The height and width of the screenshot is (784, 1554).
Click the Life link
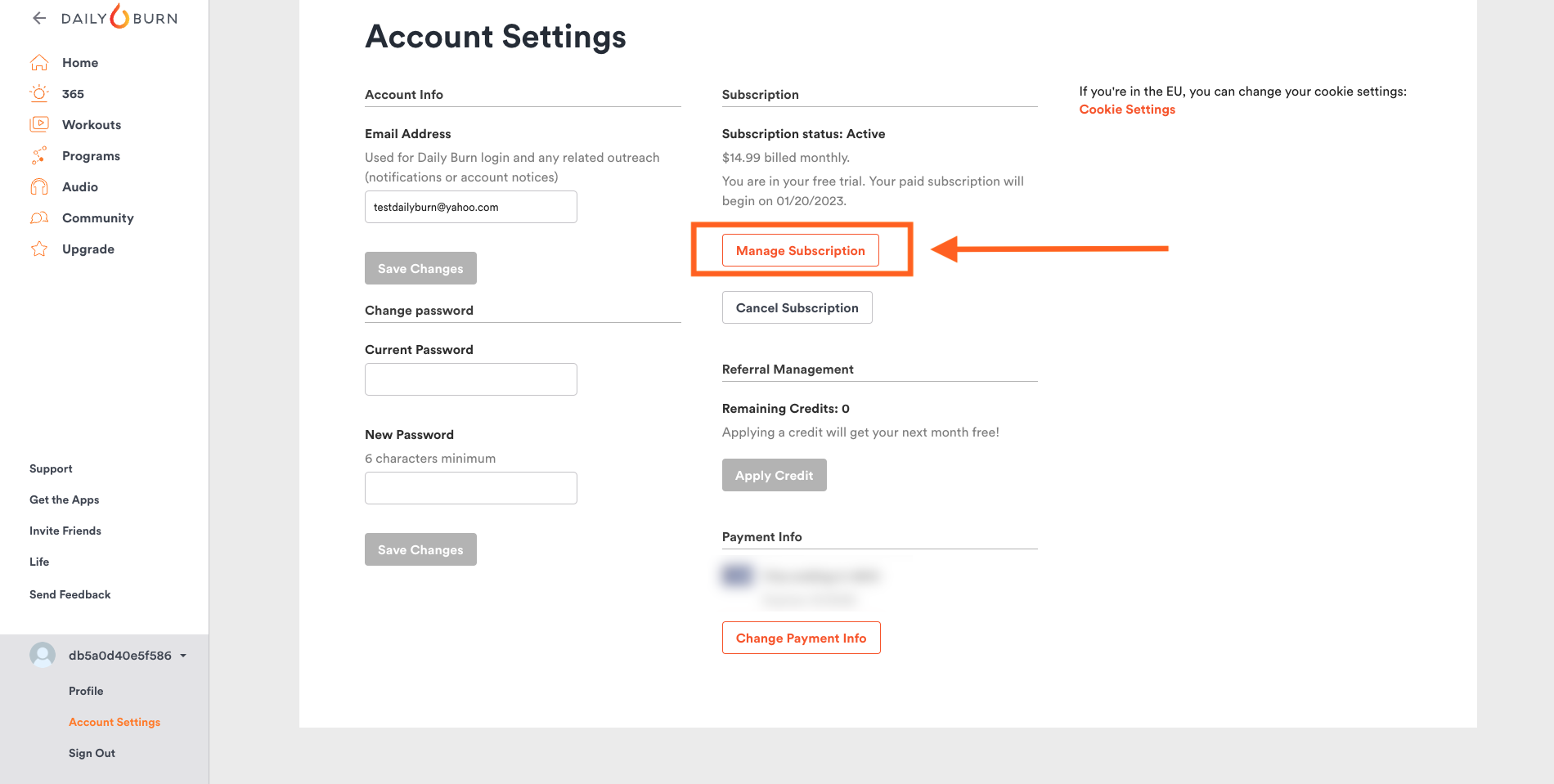pos(39,562)
